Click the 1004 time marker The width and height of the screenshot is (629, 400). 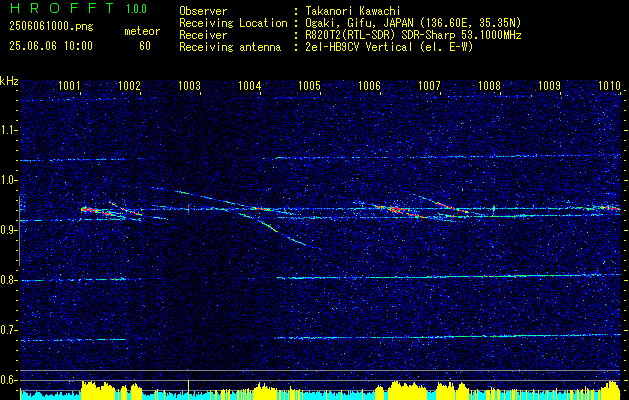[249, 85]
